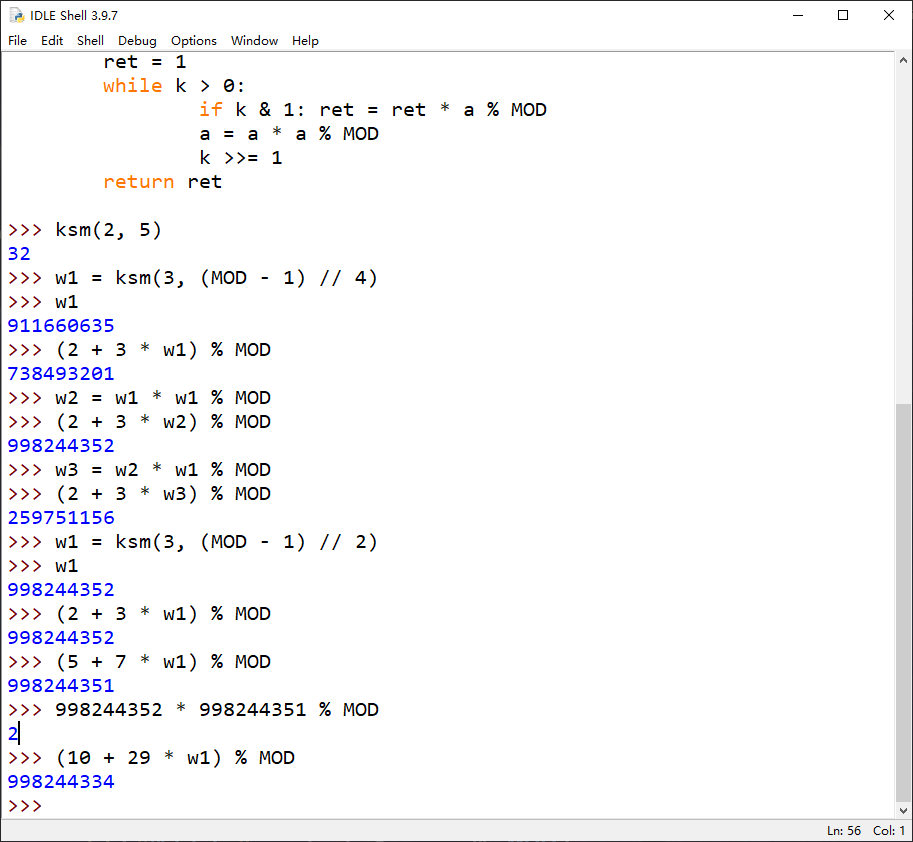
Task: Open the Window menu
Action: click(254, 41)
